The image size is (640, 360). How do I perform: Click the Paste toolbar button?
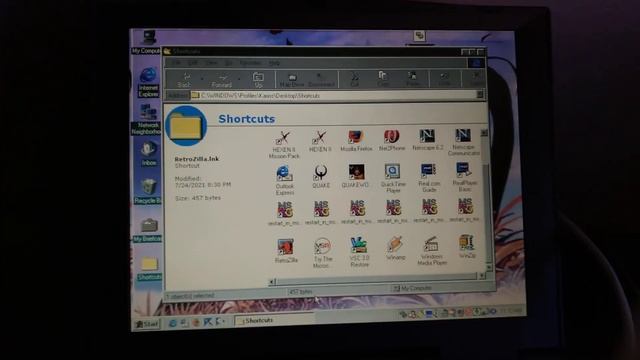(413, 78)
